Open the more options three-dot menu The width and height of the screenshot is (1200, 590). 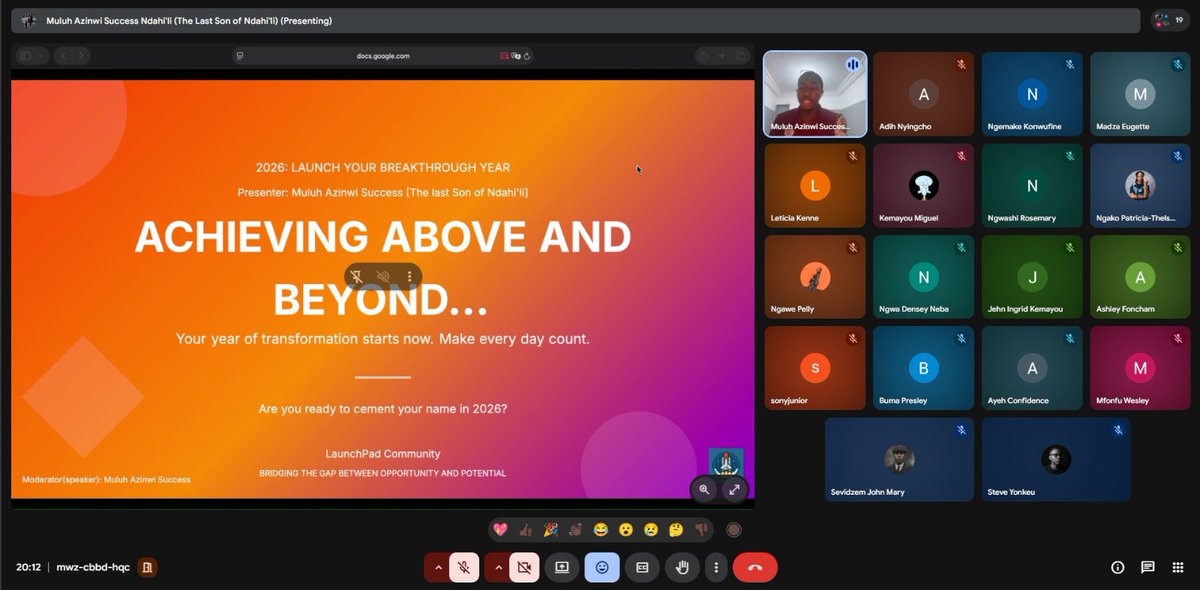pyautogui.click(x=716, y=567)
